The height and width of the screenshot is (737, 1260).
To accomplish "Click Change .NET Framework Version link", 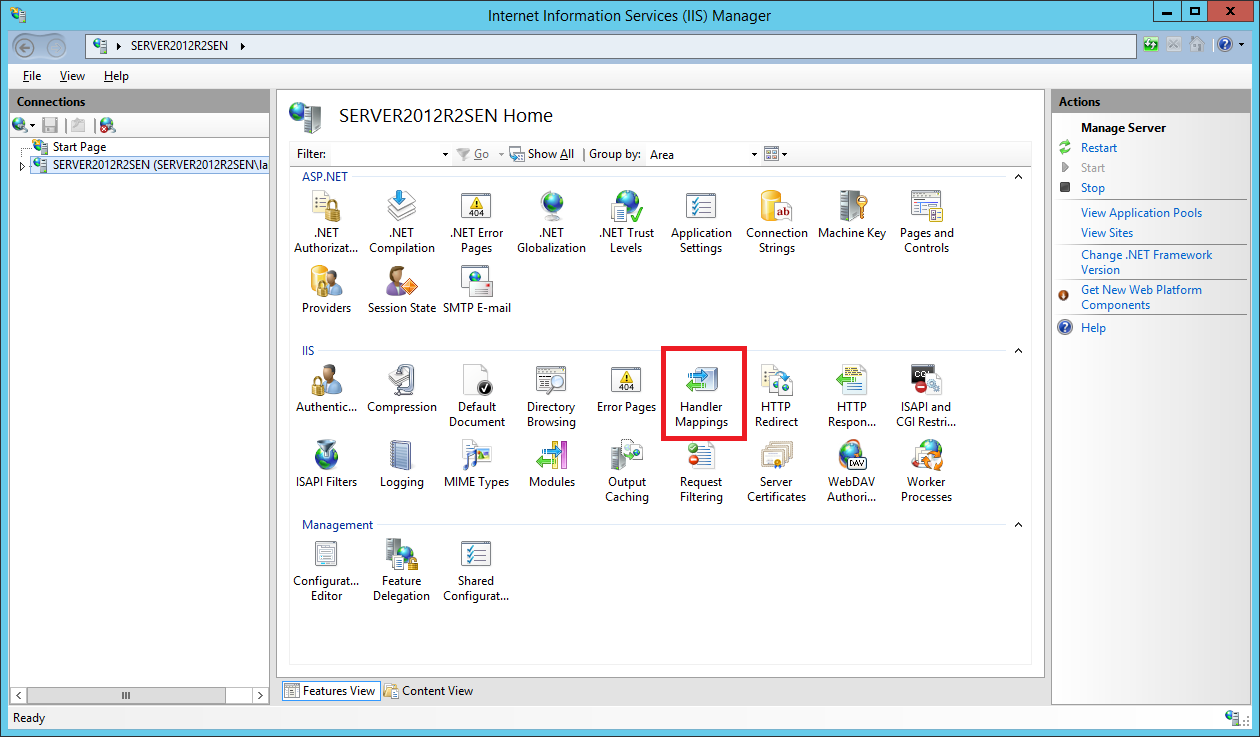I will point(1146,262).
